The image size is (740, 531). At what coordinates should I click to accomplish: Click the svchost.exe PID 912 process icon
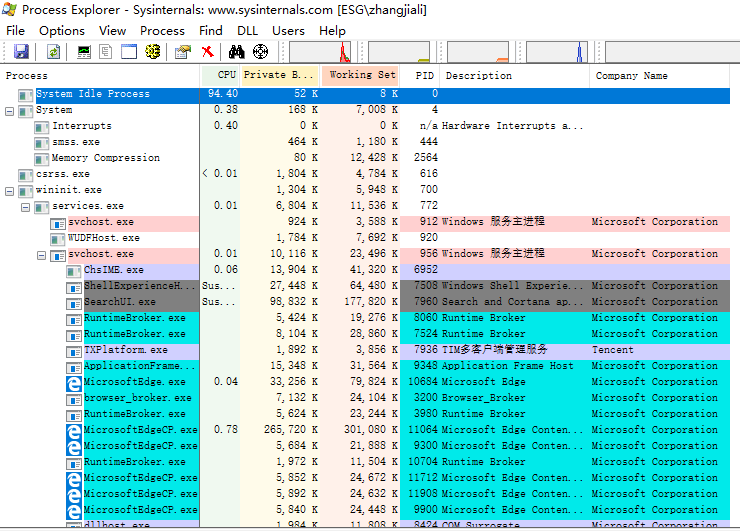(x=58, y=224)
